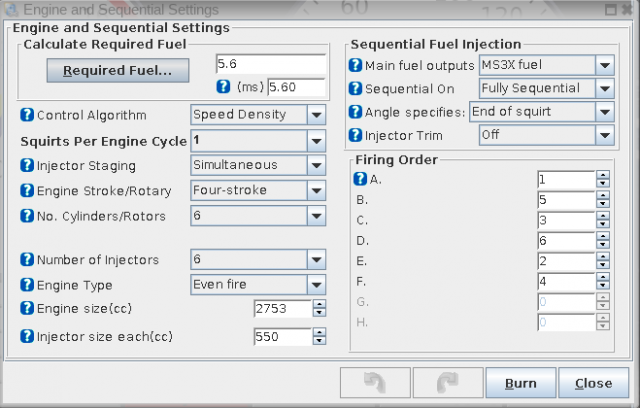This screenshot has width=640, height=408.
Task: Expand the No. Cylinders/Rotors dropdown
Action: point(316,215)
